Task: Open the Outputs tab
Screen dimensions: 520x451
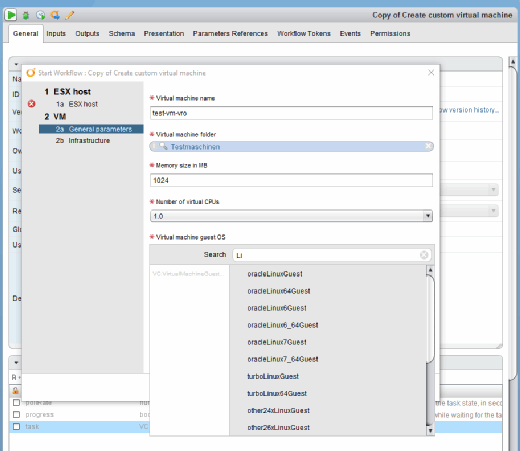Action: point(87,34)
